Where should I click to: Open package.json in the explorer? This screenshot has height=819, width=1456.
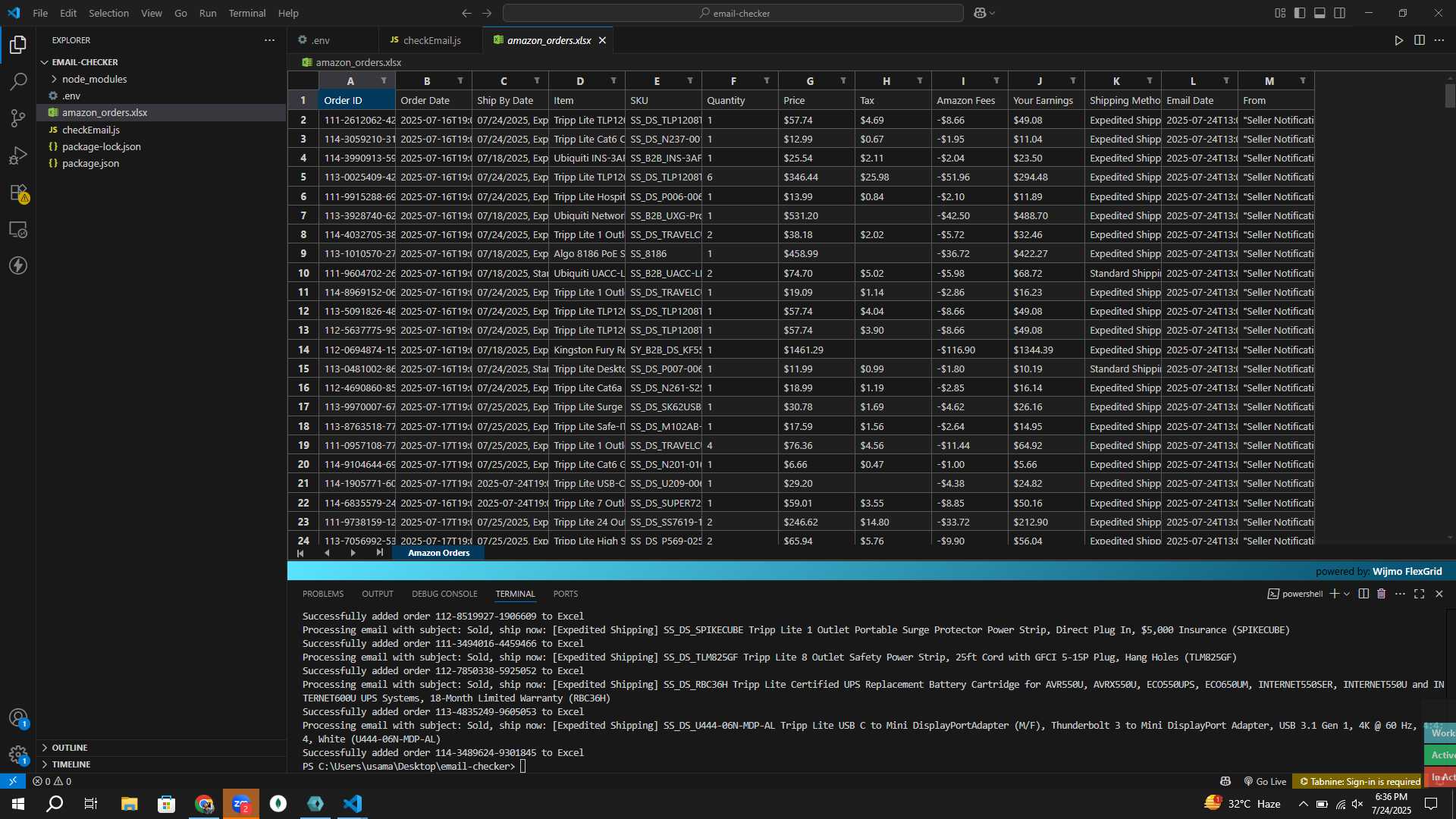(90, 163)
